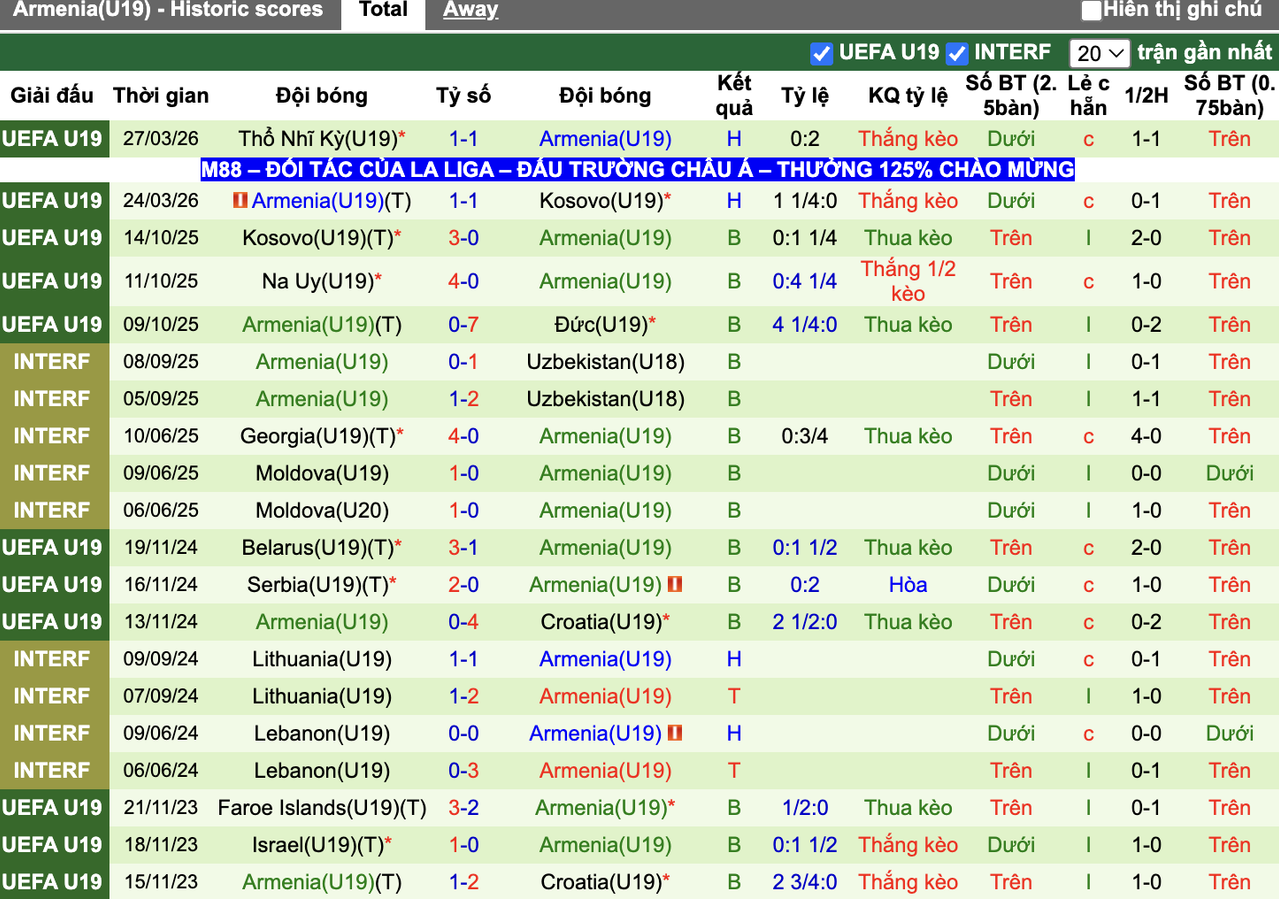1279x899 pixels.
Task: Click Armenia(U19) in red on 07/09/24
Action: [605, 697]
